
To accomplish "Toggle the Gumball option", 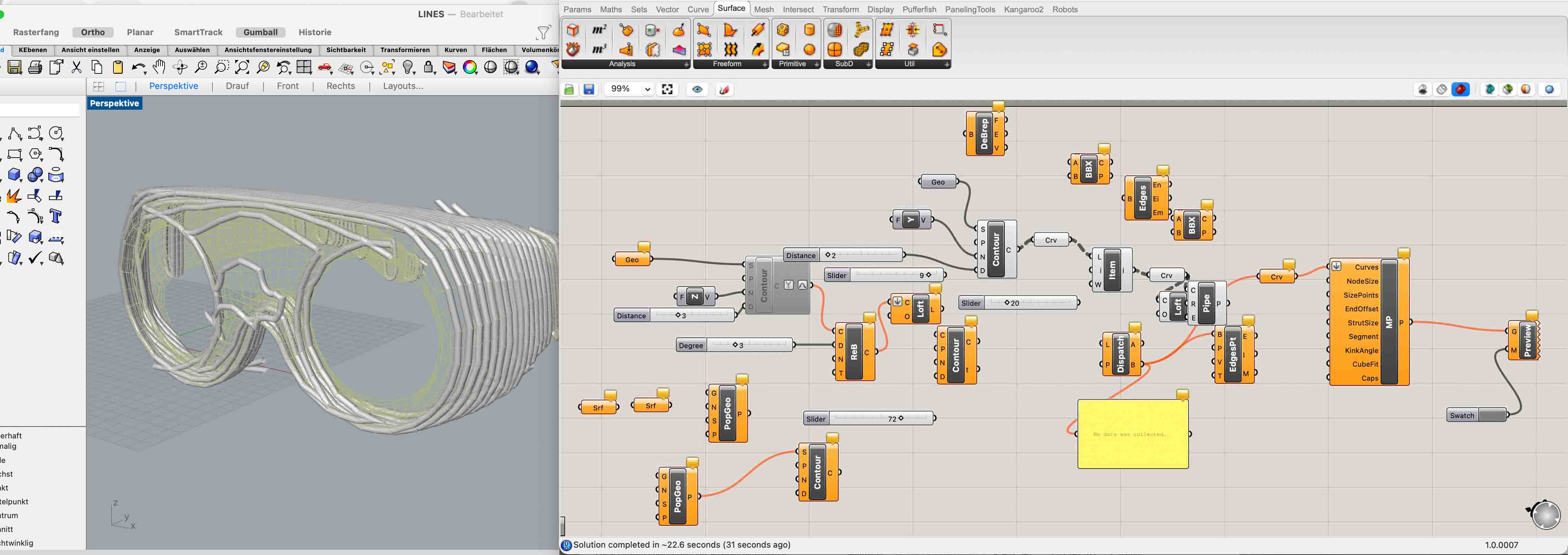I will 260,32.
